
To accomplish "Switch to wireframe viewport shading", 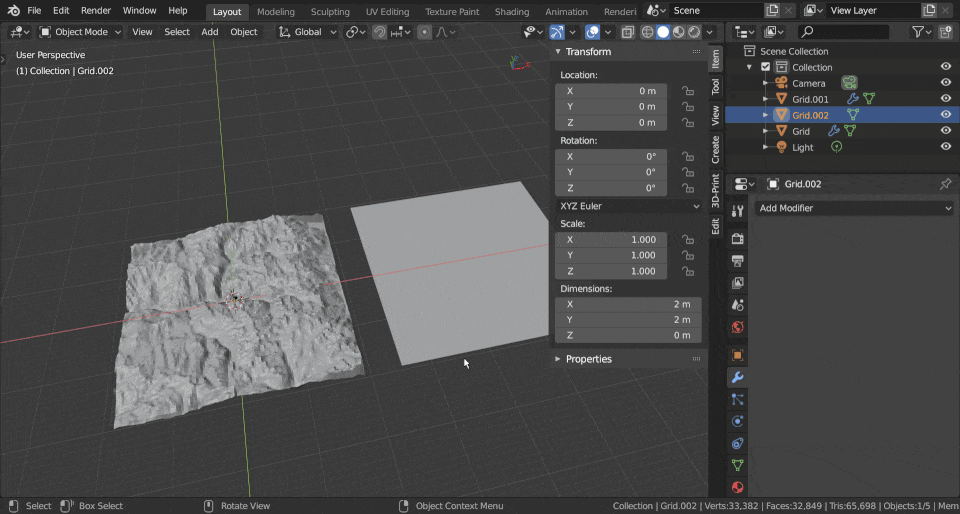I will coord(647,32).
